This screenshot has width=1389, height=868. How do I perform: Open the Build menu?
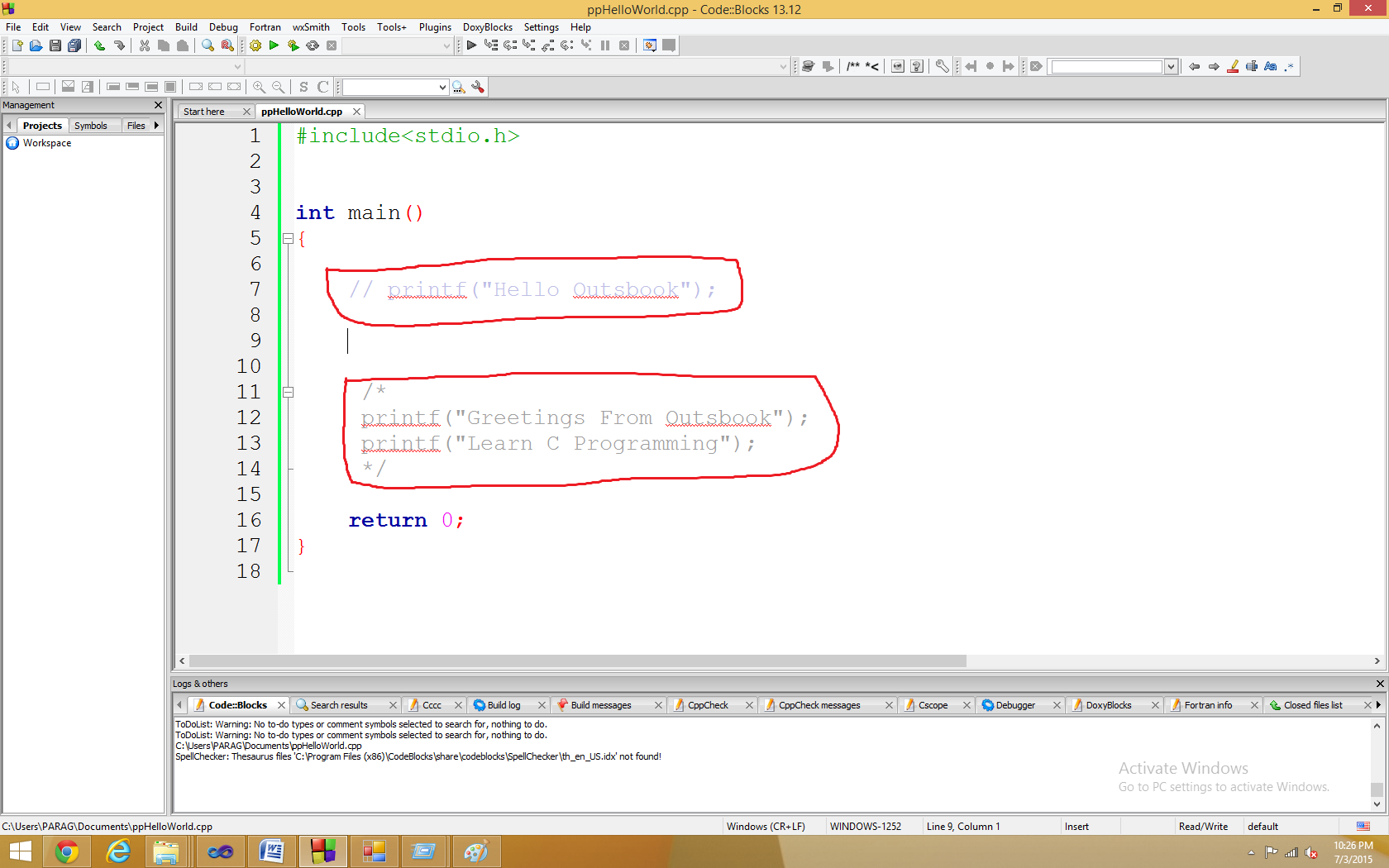pyautogui.click(x=186, y=27)
